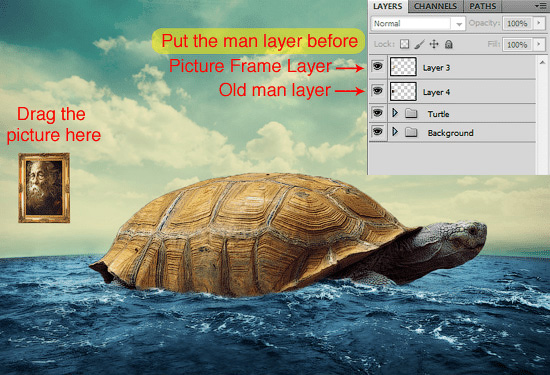
Task: Click the Background group folder icon
Action: [x=411, y=132]
